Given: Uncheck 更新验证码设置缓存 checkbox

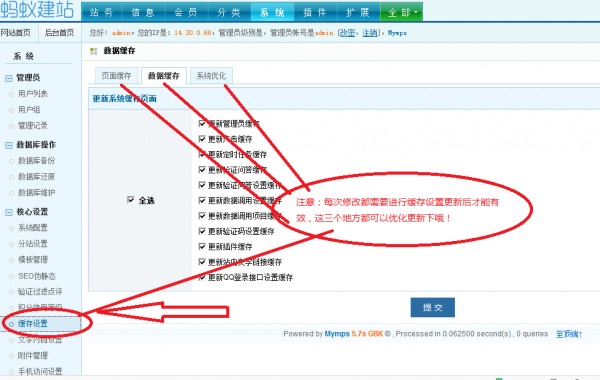Looking at the screenshot, I should tap(202, 231).
